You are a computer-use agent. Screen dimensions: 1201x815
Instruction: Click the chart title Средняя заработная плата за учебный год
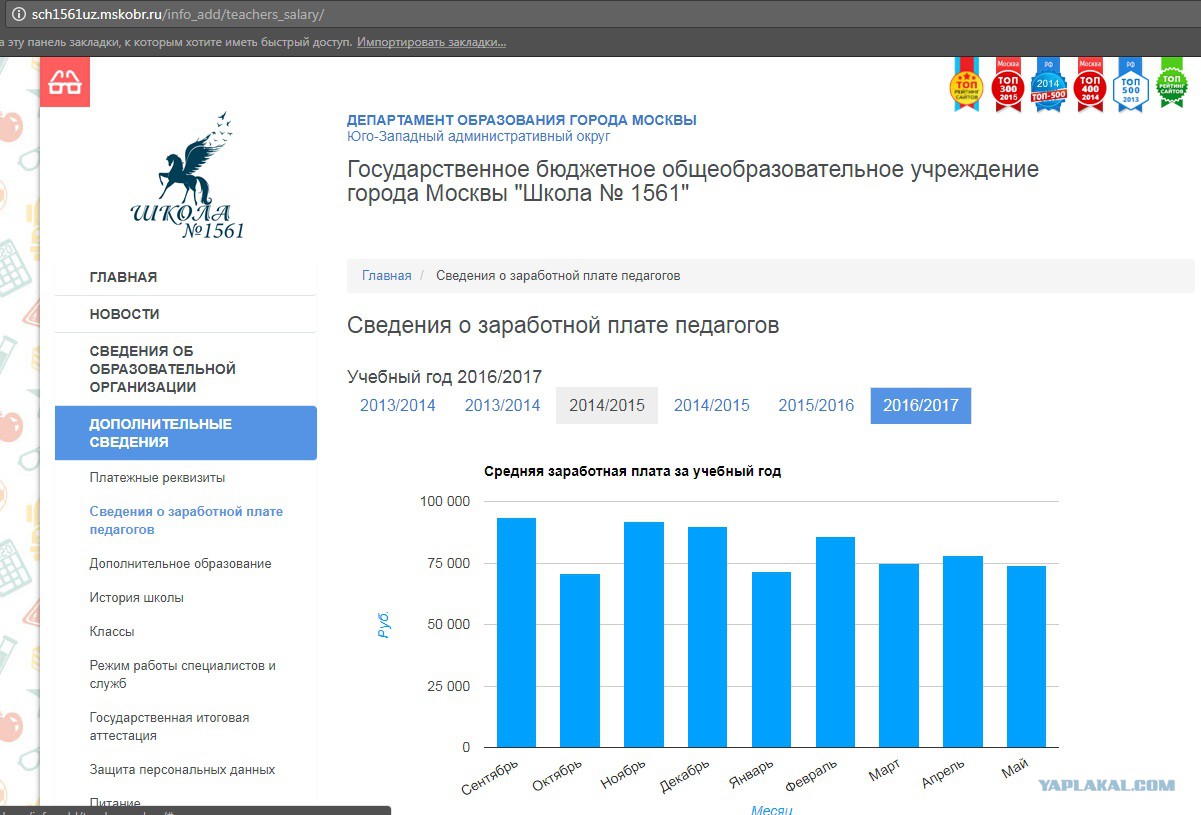pos(632,471)
